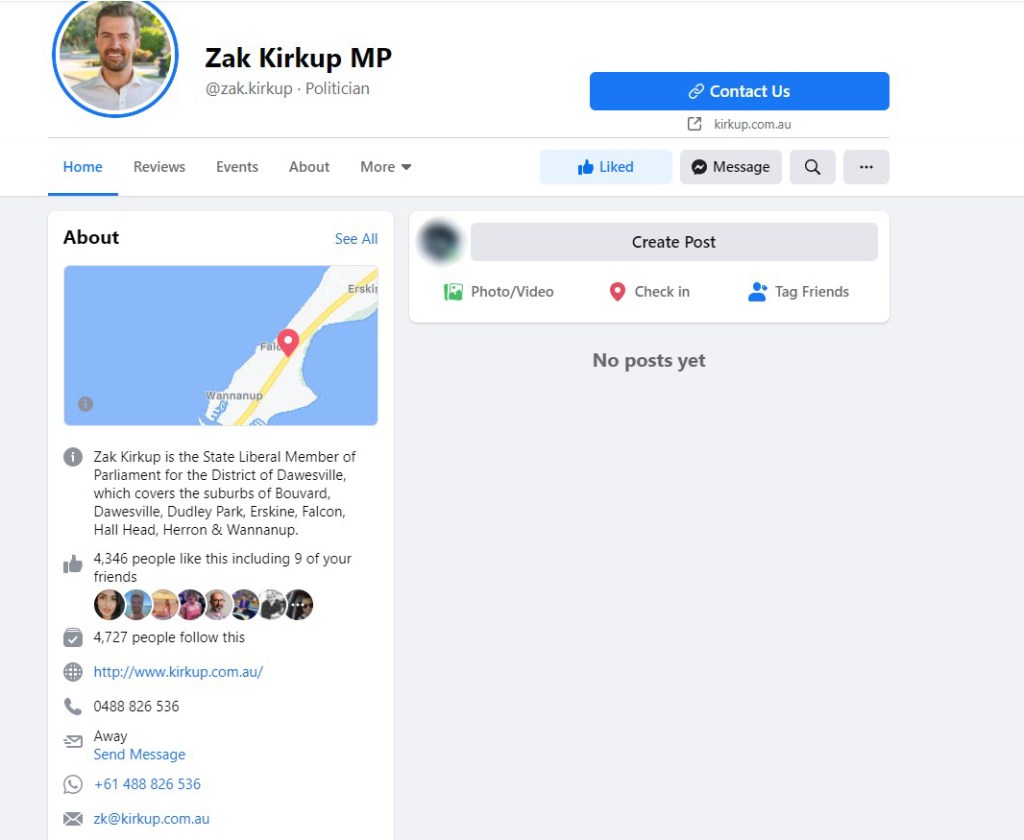Open the three-dots more options button
This screenshot has height=840, width=1024.
tap(866, 167)
